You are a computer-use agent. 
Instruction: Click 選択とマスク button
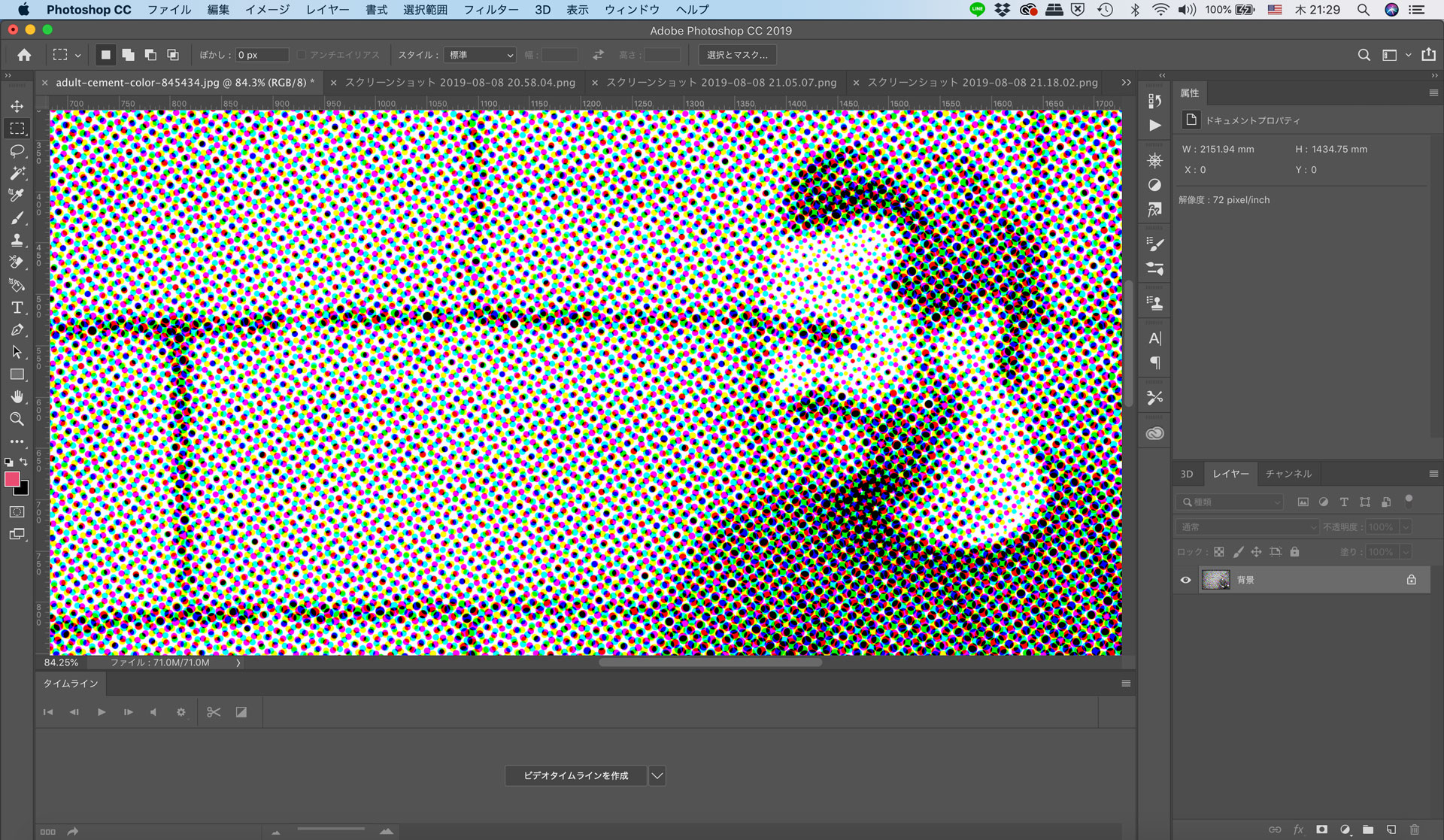click(x=737, y=54)
